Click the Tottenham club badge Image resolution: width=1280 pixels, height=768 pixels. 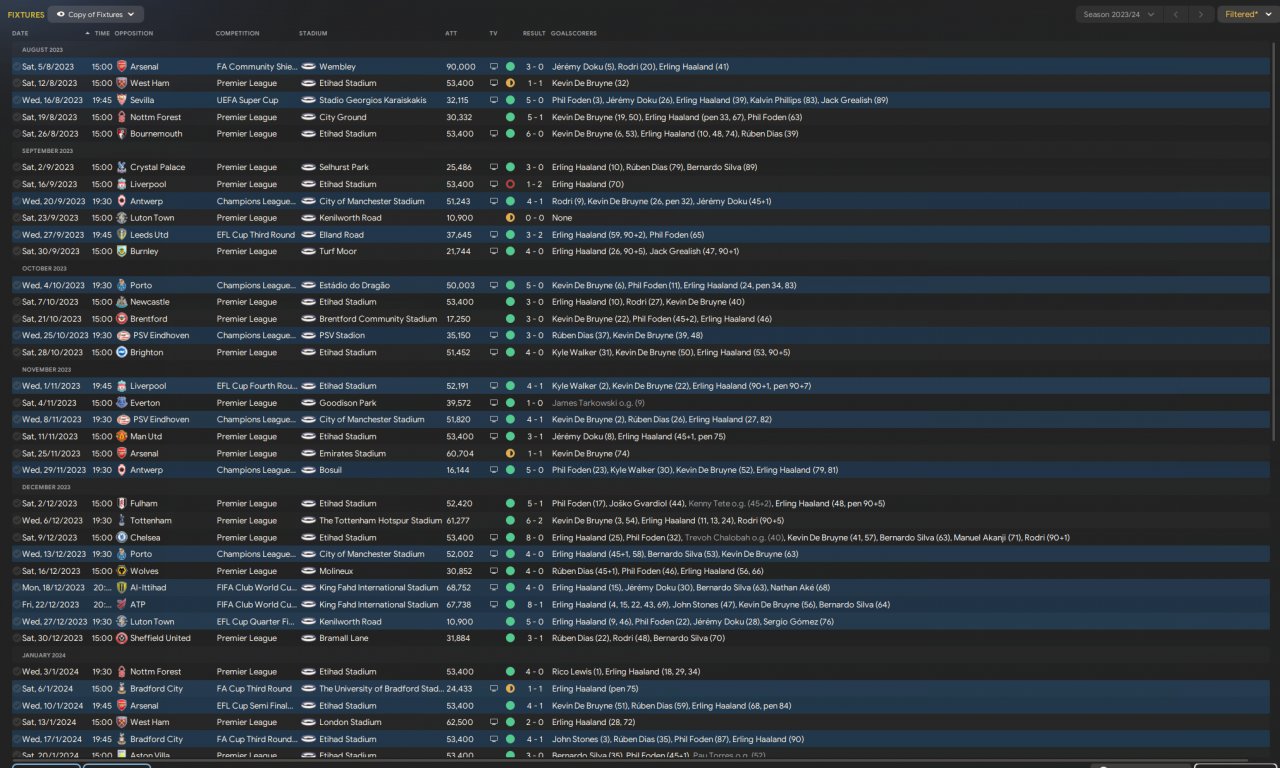[x=122, y=520]
